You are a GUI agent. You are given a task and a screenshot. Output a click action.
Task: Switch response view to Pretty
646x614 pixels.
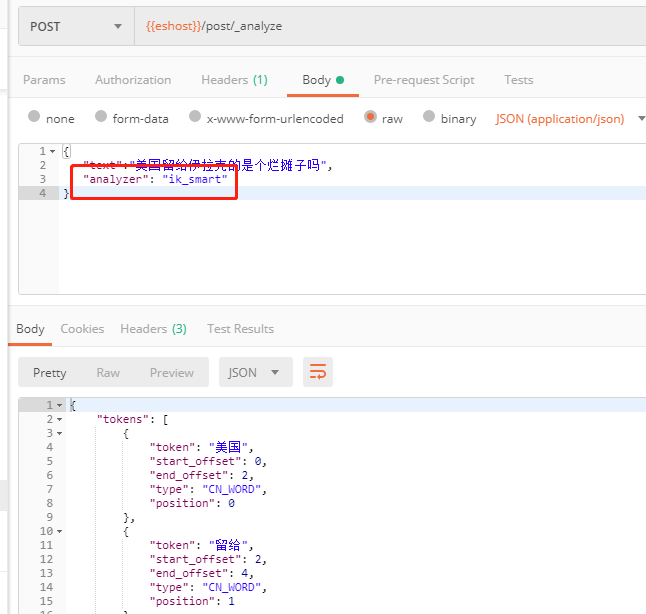point(49,373)
